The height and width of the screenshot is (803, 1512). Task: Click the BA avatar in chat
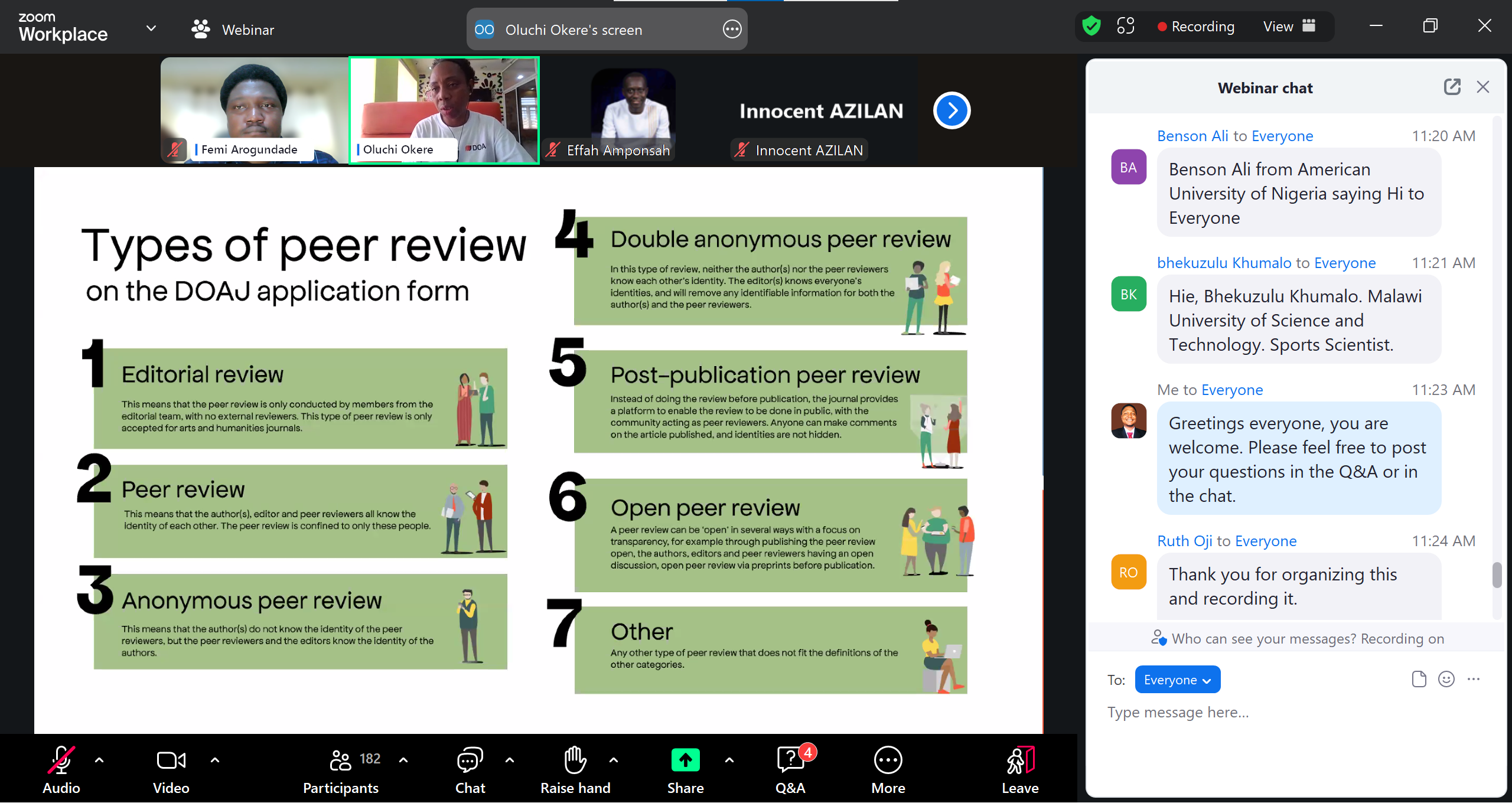[x=1129, y=167]
